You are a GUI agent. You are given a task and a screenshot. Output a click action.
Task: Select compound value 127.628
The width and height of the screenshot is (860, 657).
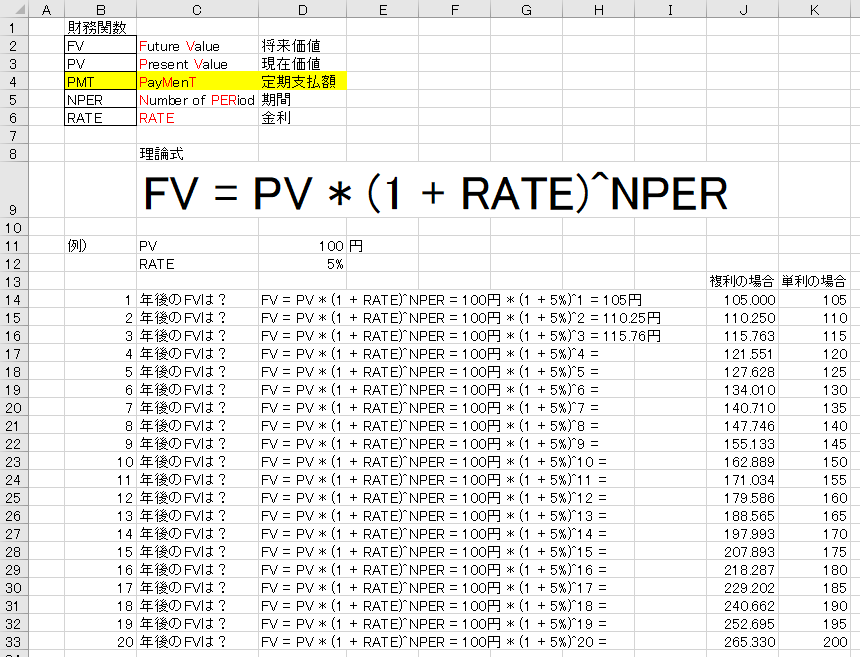742,372
